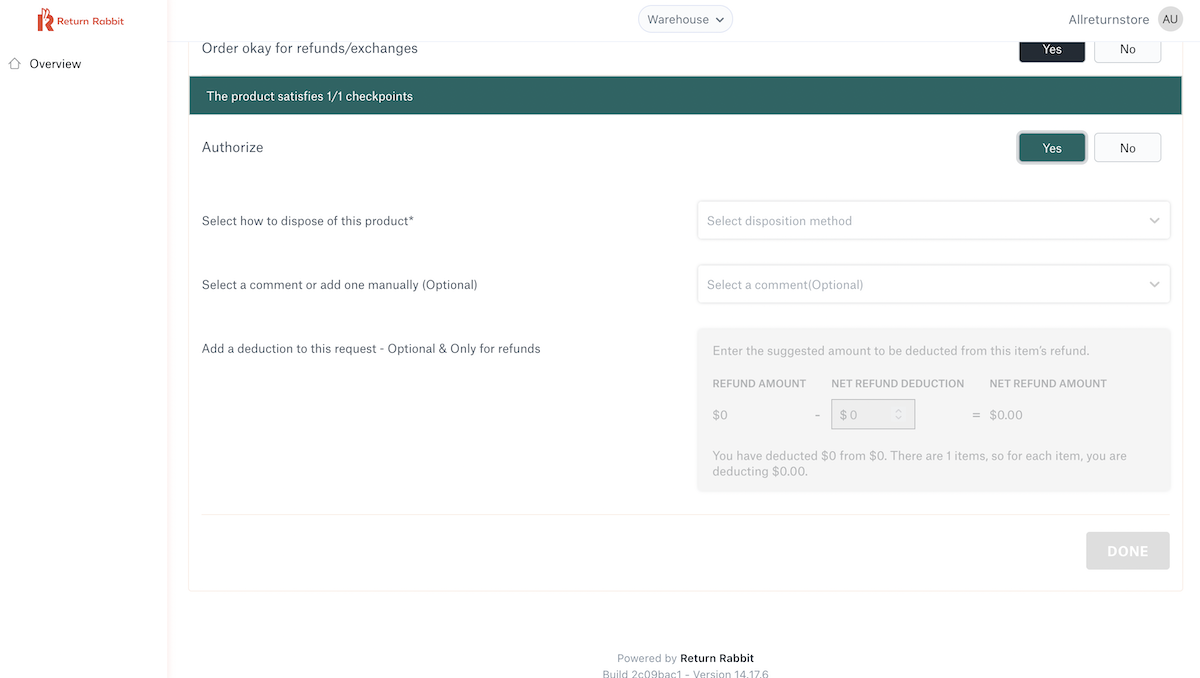Expand the comment dropdown chevron arrow
Image resolution: width=1200 pixels, height=678 pixels.
coord(1154,285)
